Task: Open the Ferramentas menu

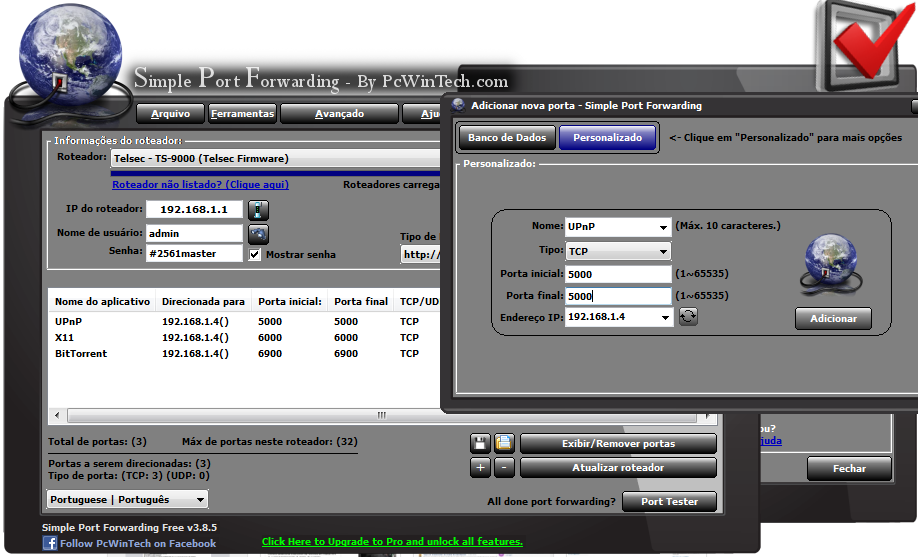Action: [242, 114]
